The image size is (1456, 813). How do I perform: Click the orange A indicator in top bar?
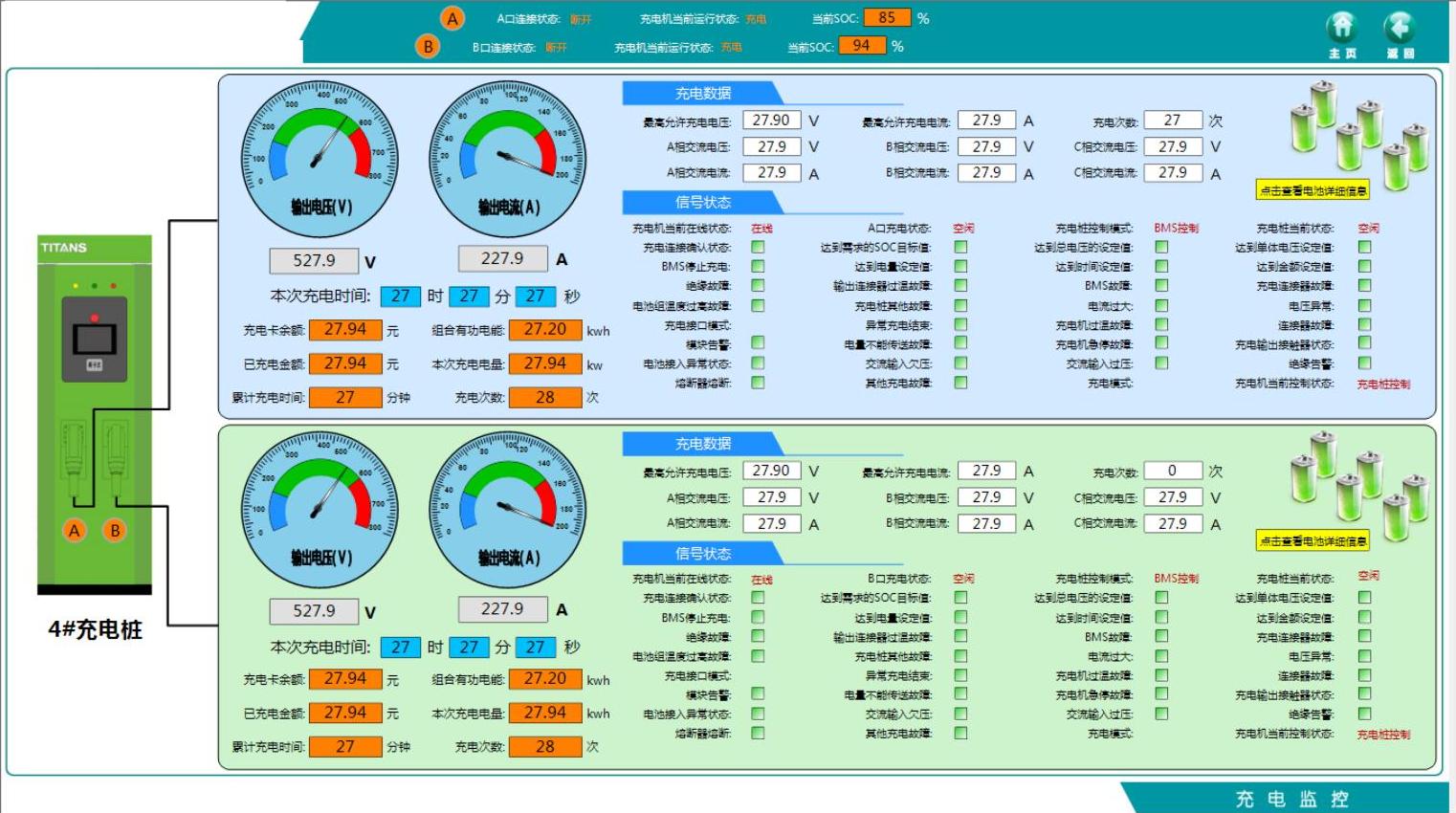coord(452,18)
